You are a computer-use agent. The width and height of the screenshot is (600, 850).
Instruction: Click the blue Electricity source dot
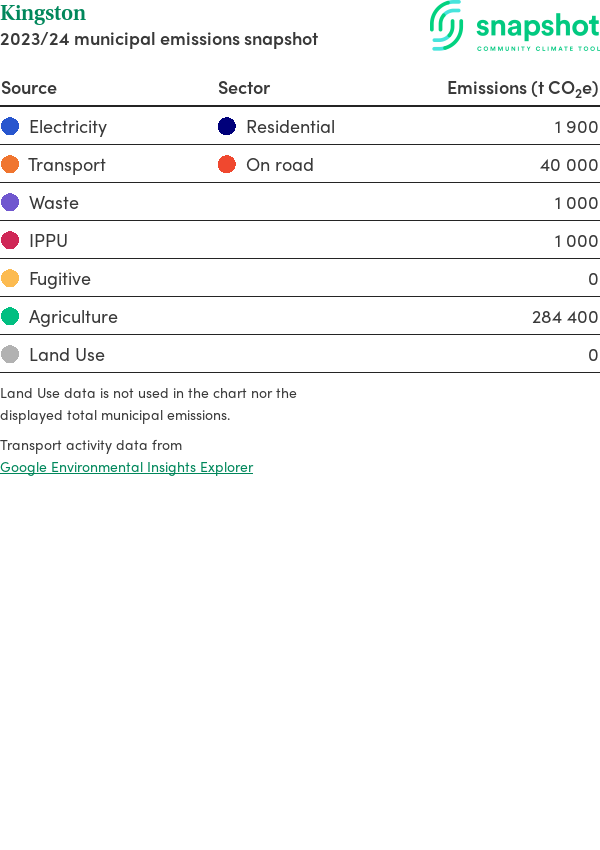pos(10,126)
